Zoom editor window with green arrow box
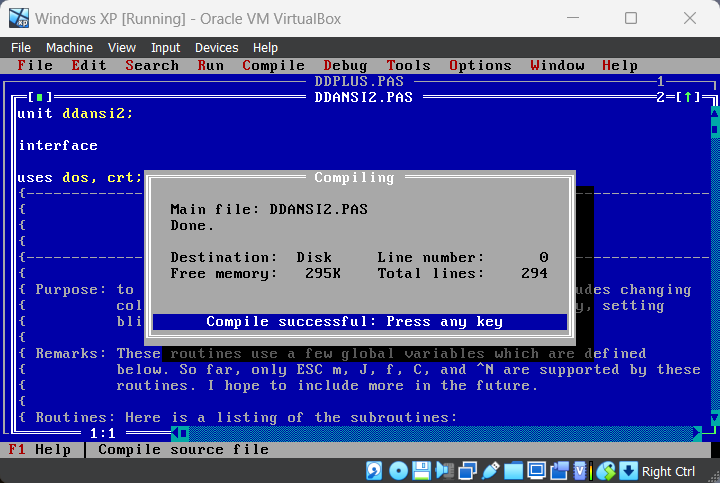Viewport: 720px width, 483px height. pyautogui.click(x=688, y=97)
